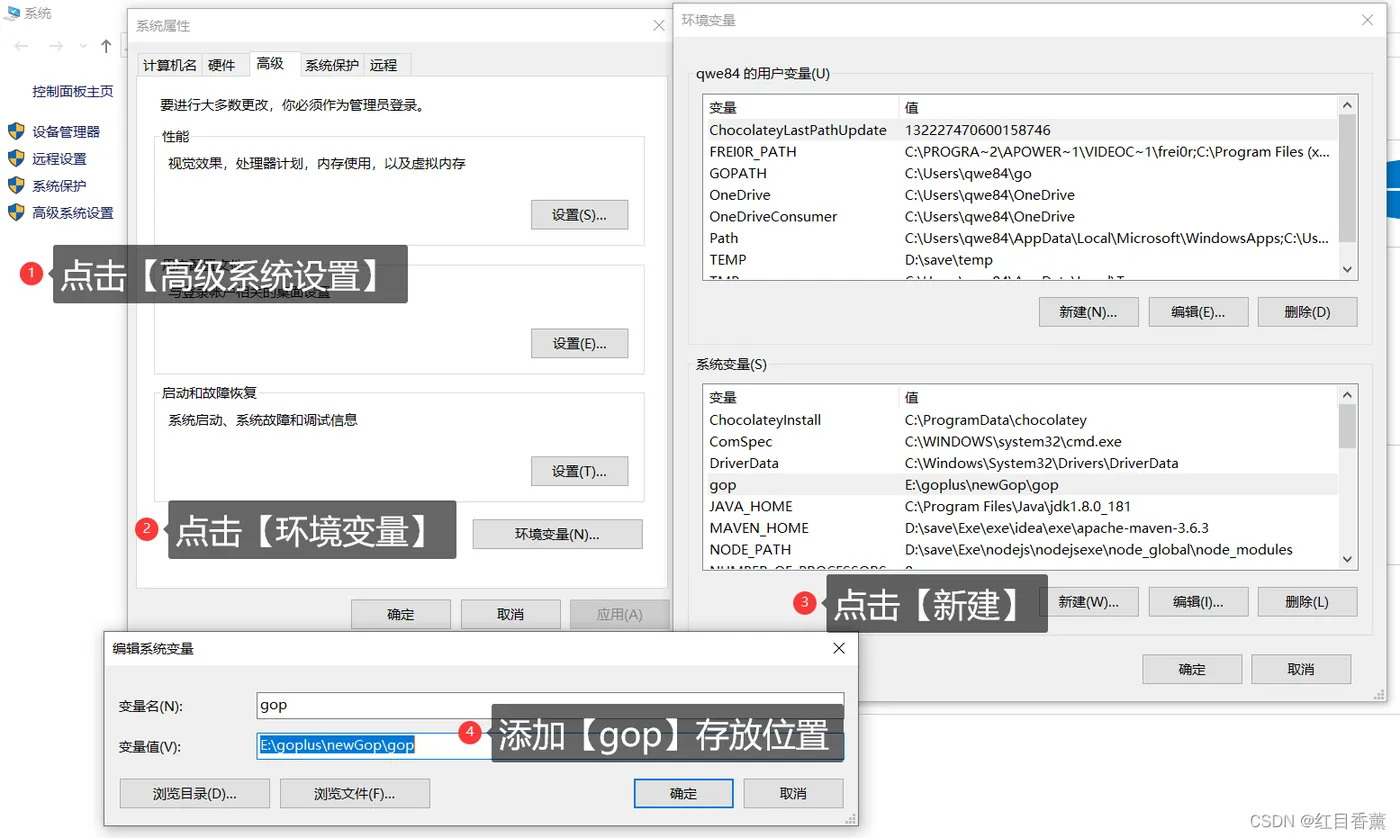Viewport: 1400px width, 838px height.
Task: Click the 变量 column header in system variables
Action: 801,397
